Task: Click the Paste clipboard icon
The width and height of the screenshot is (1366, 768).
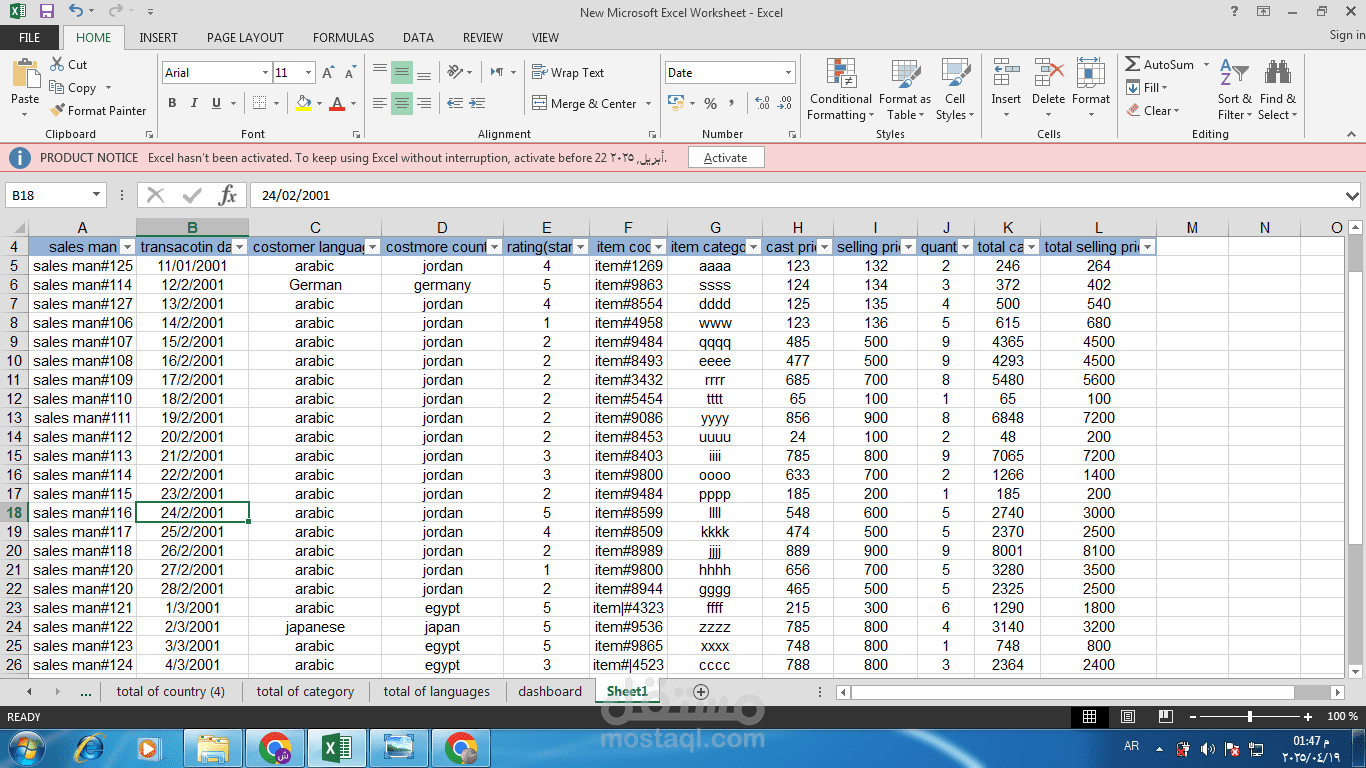Action: click(25, 74)
